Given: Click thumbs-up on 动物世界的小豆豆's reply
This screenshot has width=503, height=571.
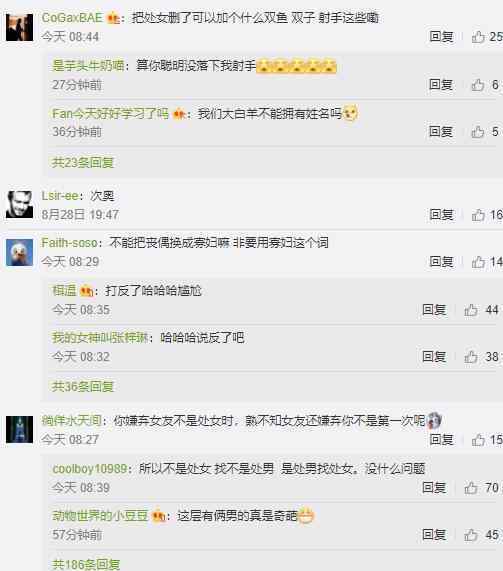Looking at the screenshot, I should [x=471, y=535].
